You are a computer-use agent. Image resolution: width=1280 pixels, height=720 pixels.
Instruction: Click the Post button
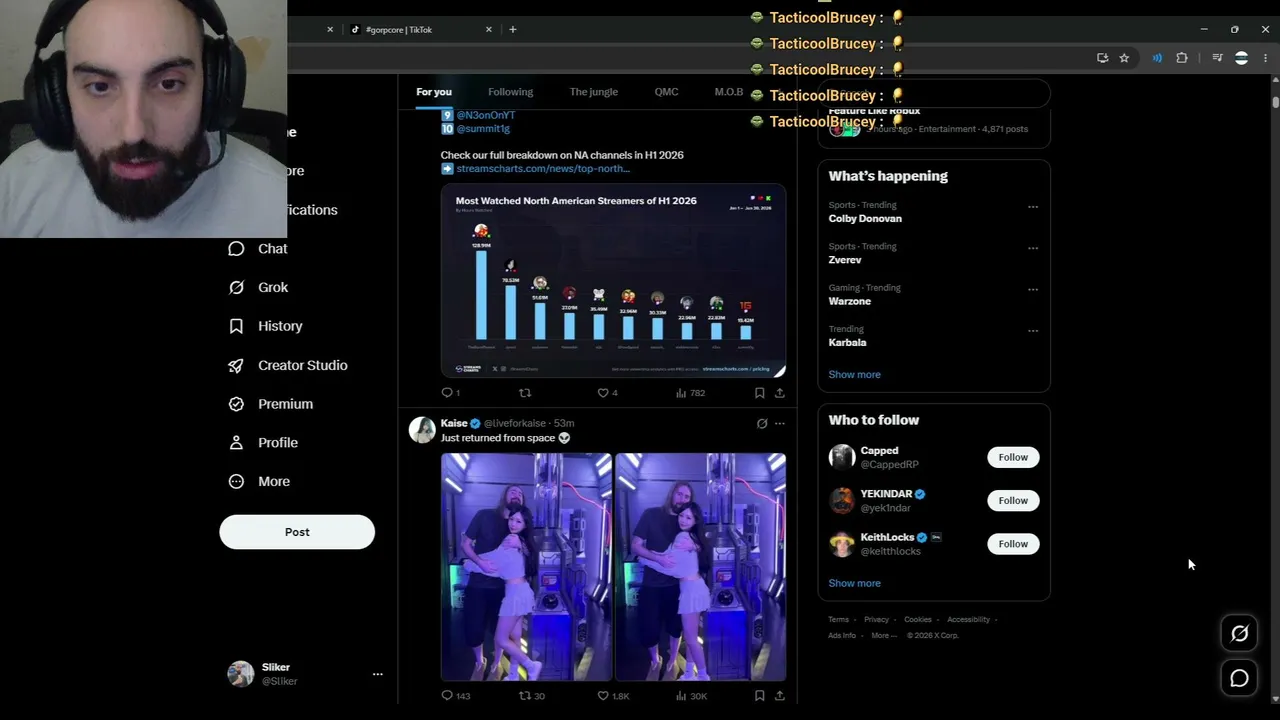297,532
